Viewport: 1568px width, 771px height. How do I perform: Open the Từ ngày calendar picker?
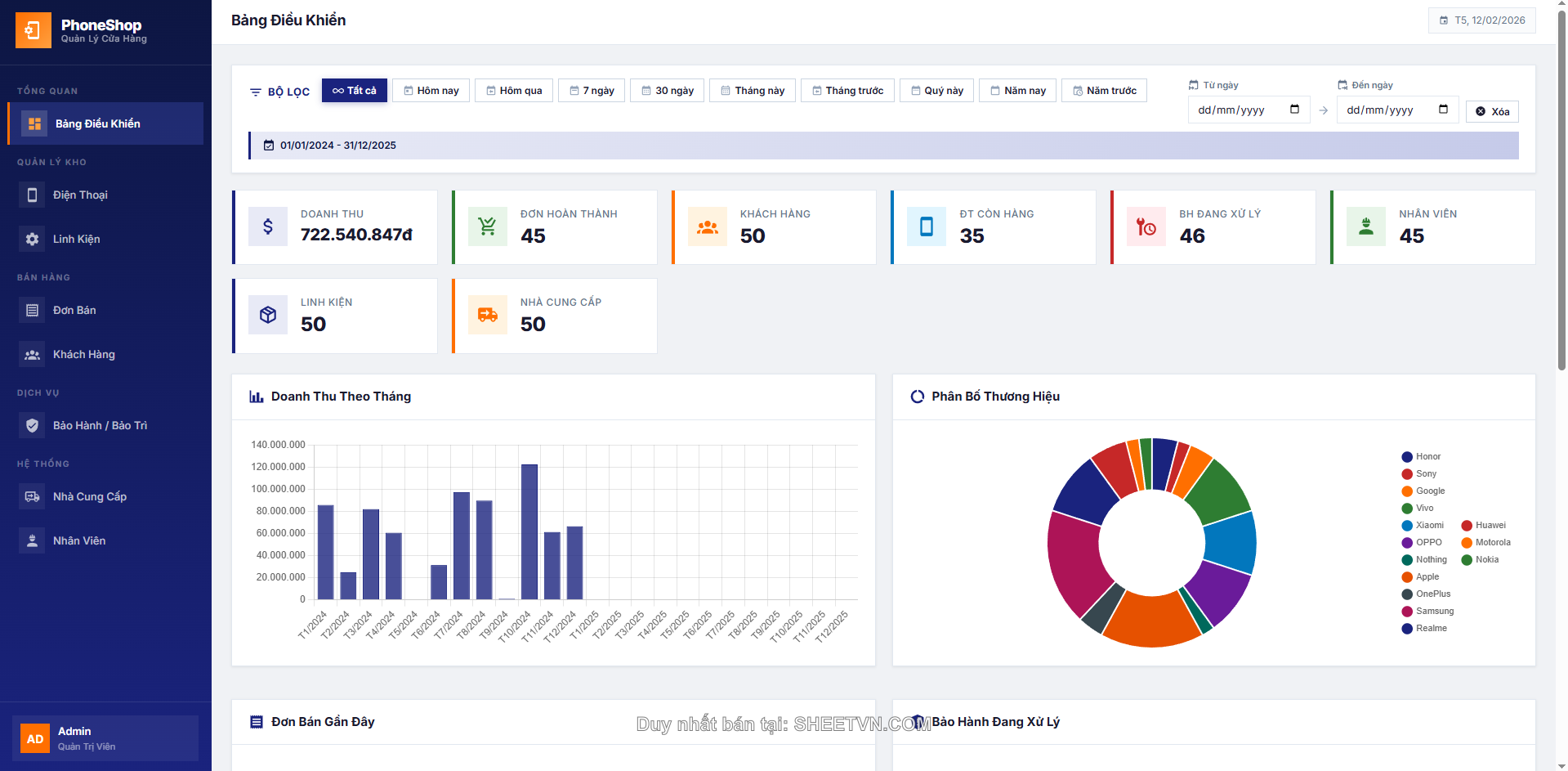(x=1294, y=110)
